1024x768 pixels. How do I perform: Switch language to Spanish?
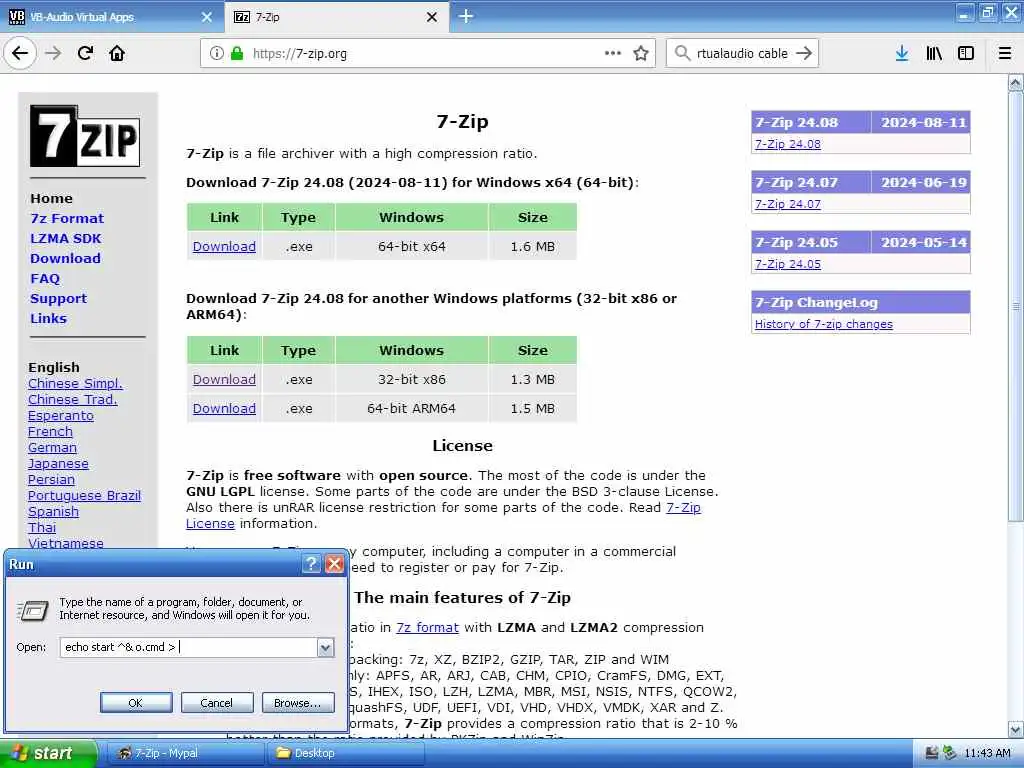coord(54,512)
